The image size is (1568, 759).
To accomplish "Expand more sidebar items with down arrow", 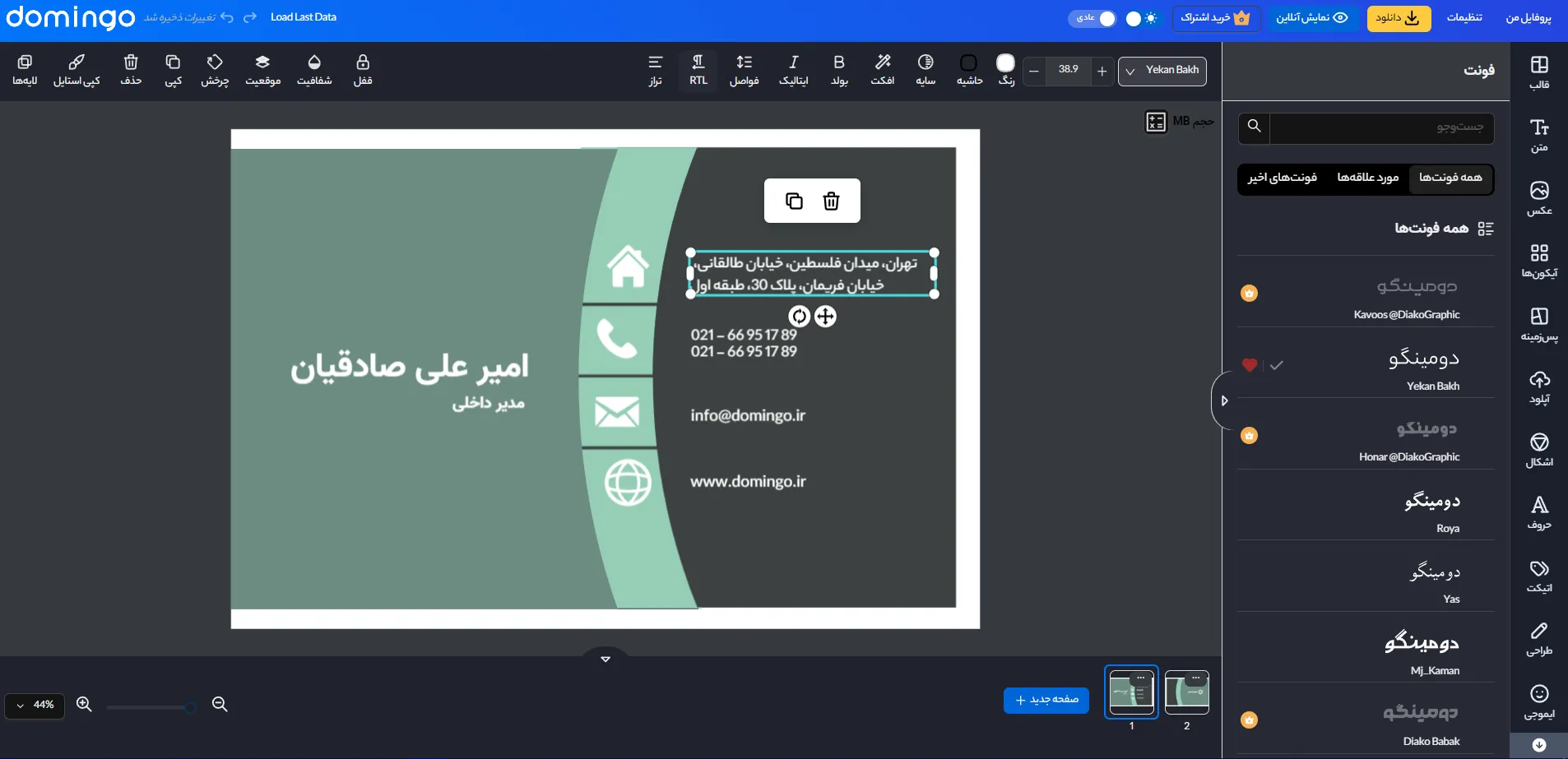I will tap(1539, 745).
